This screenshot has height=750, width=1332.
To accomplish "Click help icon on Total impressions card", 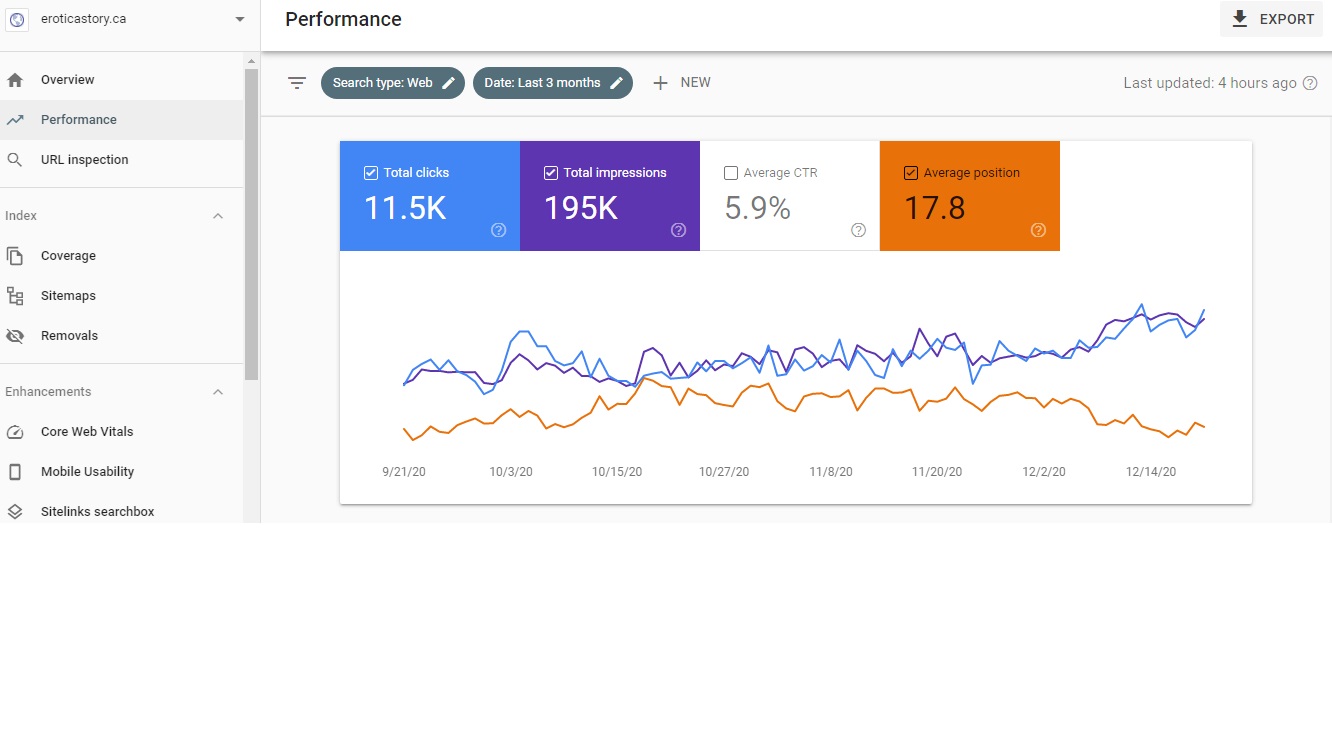I will click(x=679, y=230).
